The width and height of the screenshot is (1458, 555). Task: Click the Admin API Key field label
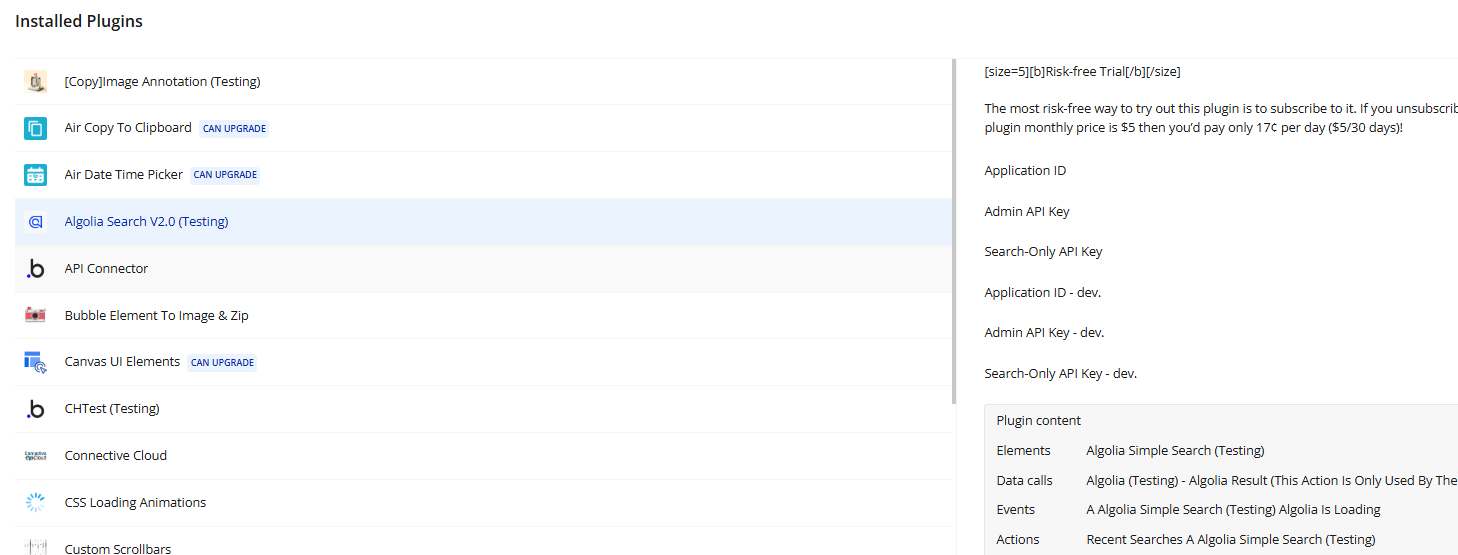point(1027,212)
